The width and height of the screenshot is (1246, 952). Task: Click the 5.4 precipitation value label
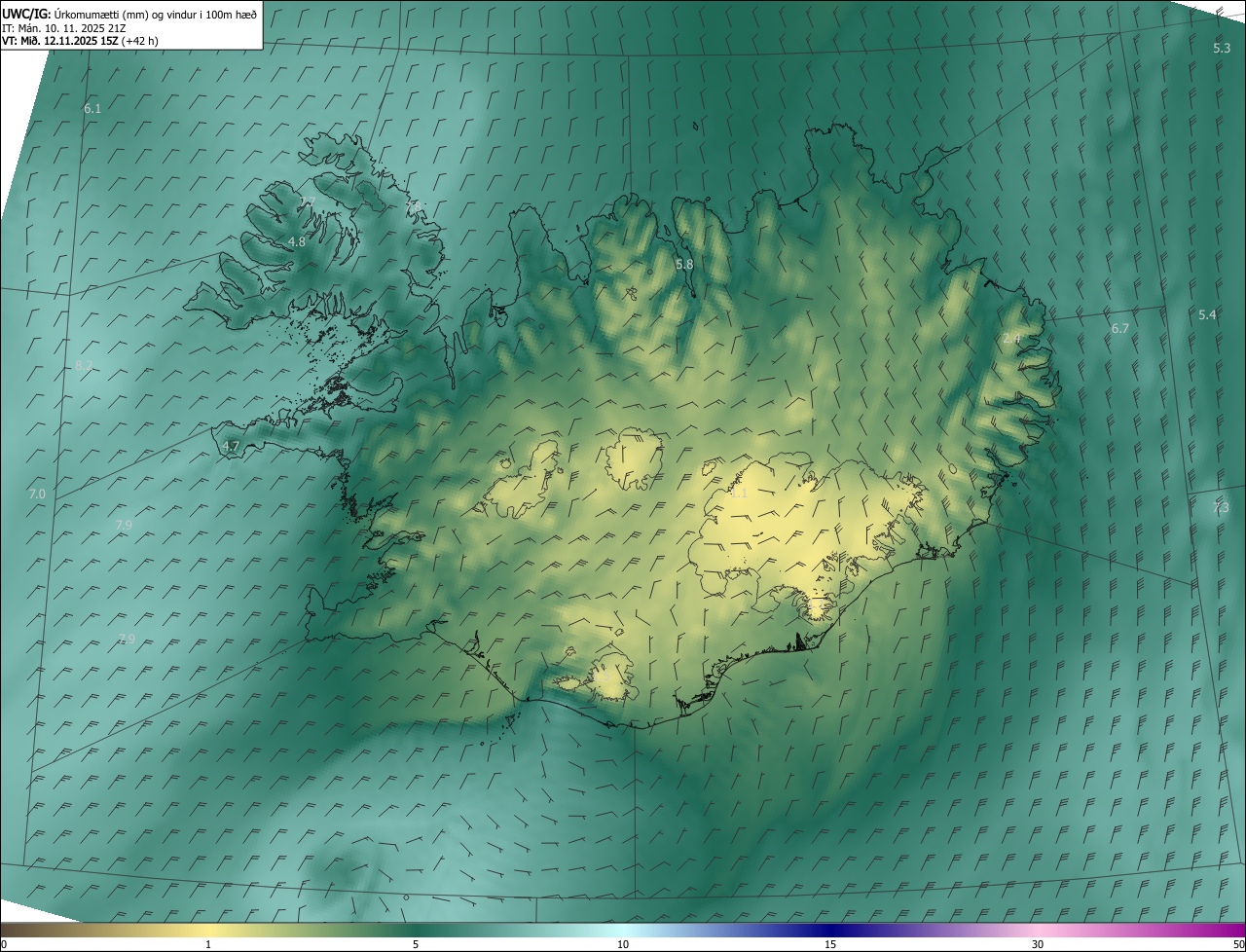tap(1207, 315)
